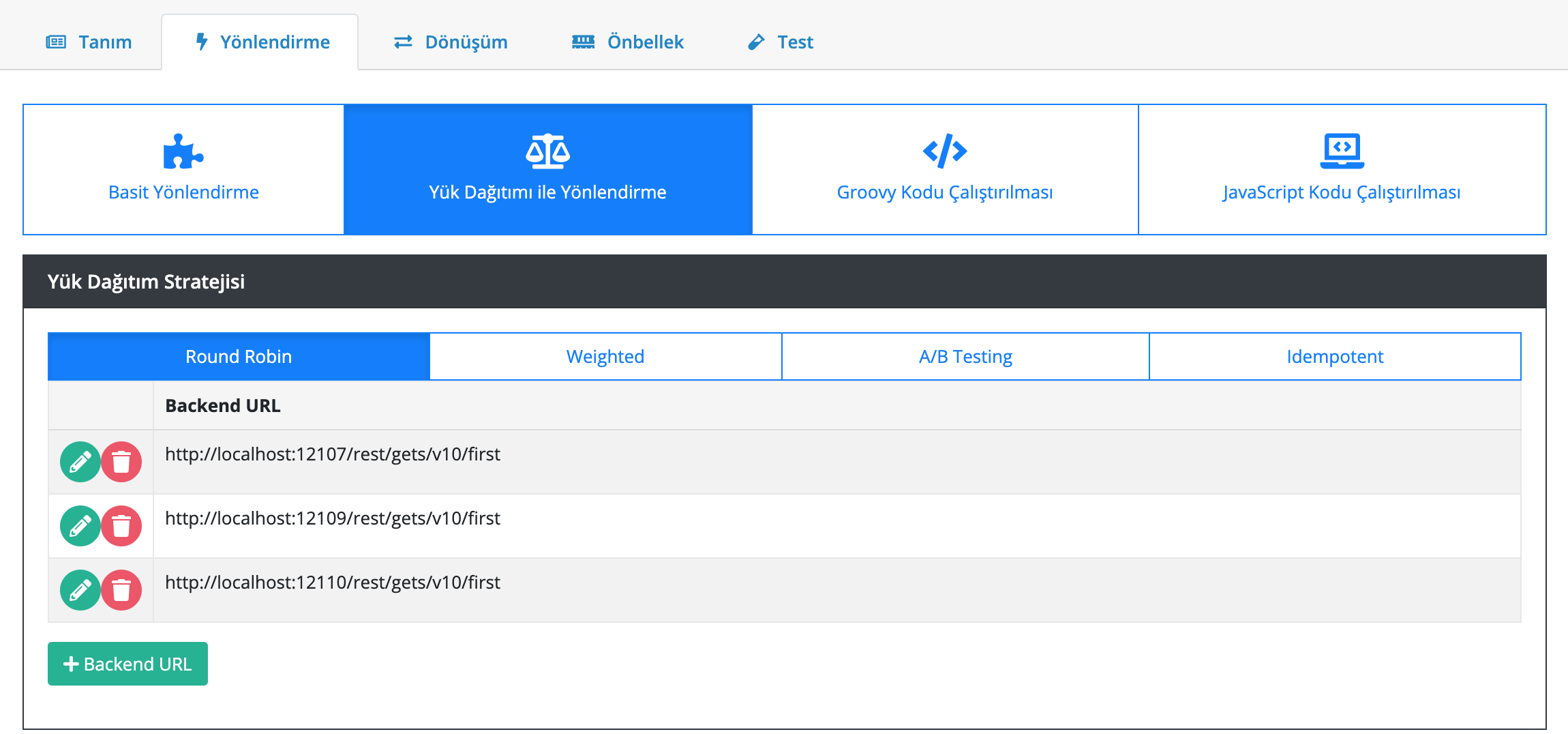Click the Yönlendirme lightning bolt icon
This screenshot has height=734, width=1568.
tap(201, 42)
